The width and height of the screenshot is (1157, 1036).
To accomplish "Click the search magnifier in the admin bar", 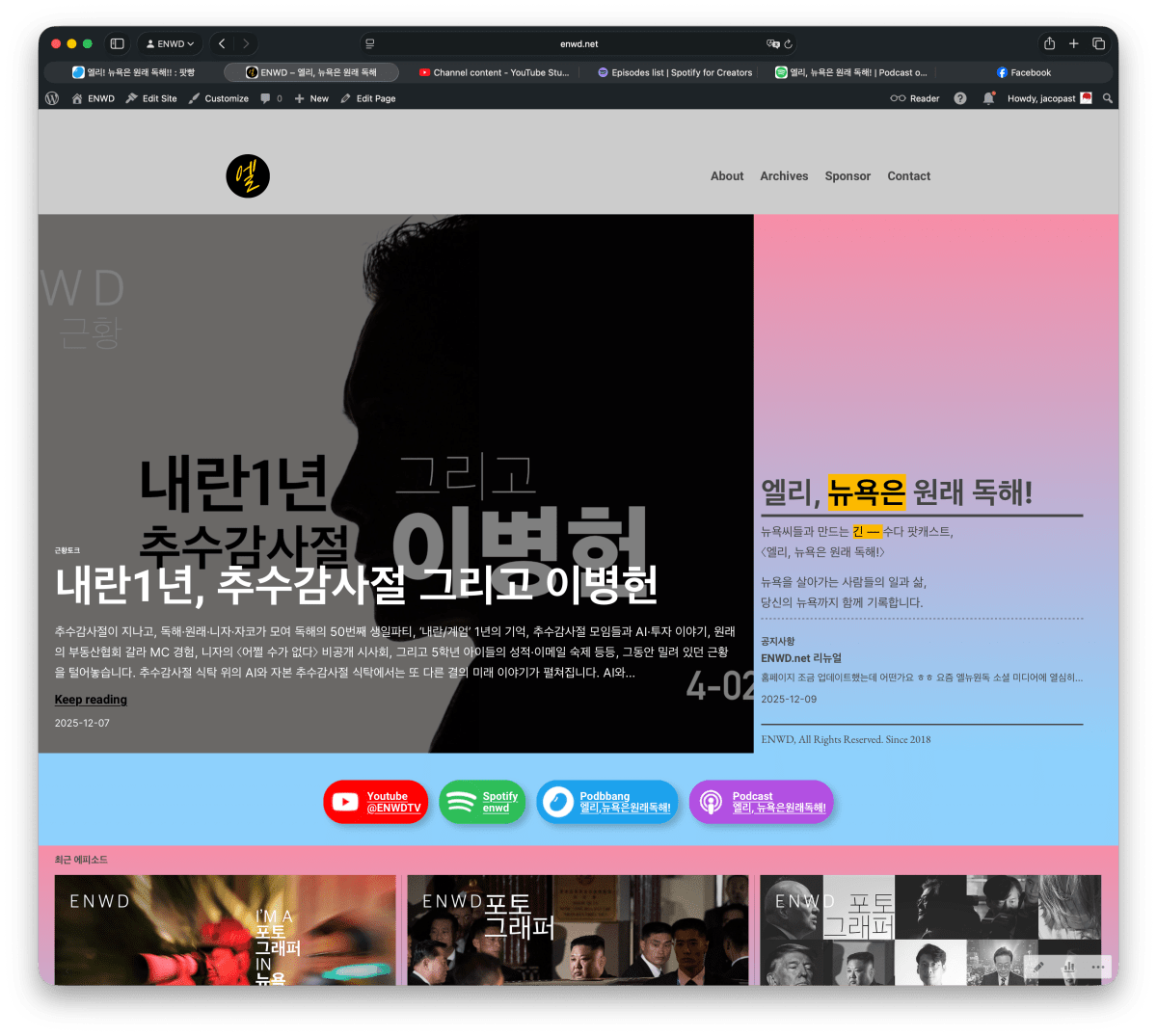I will pos(1107,97).
